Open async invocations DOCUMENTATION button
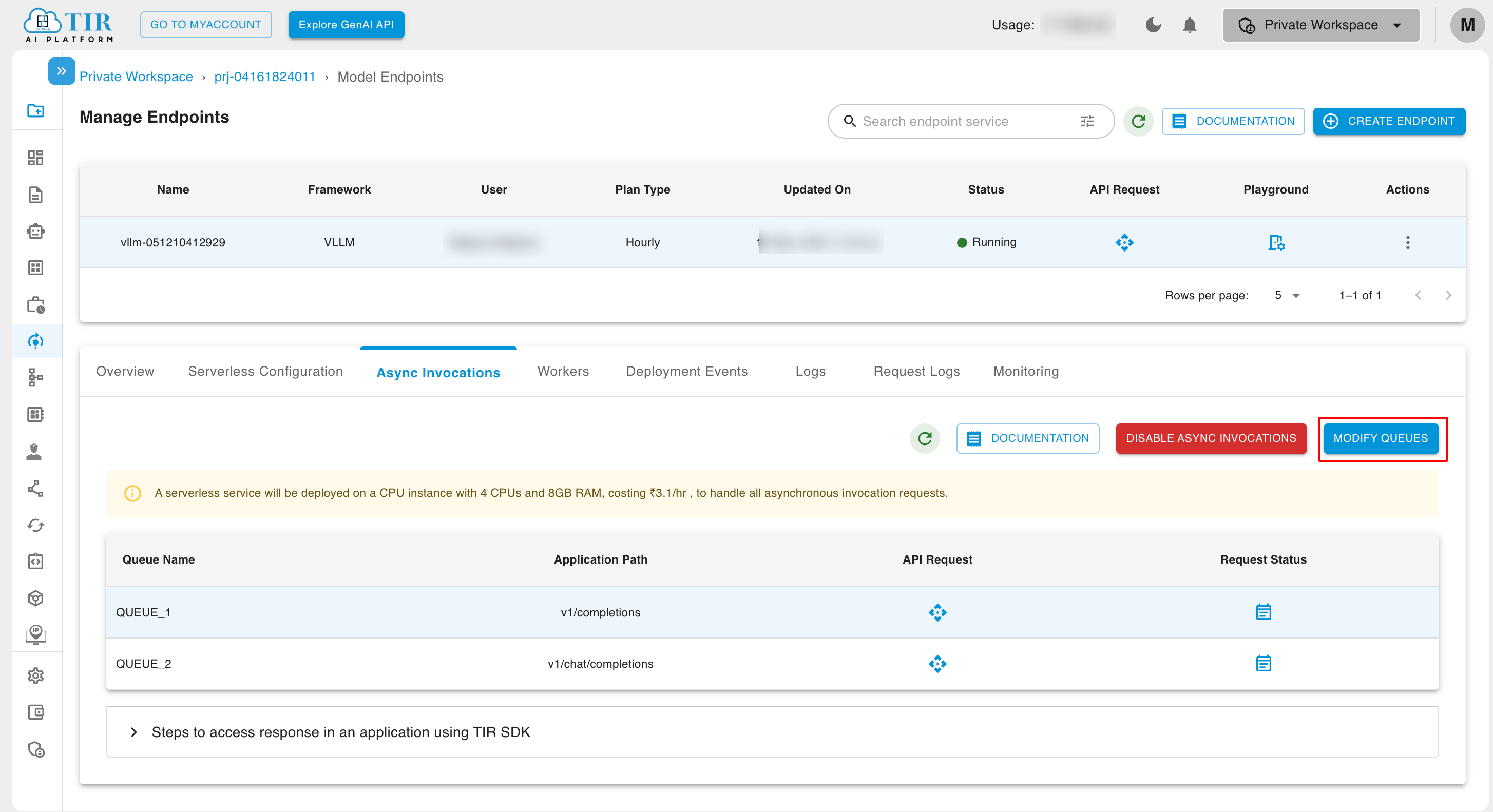Viewport: 1493px width, 812px height. (1028, 438)
